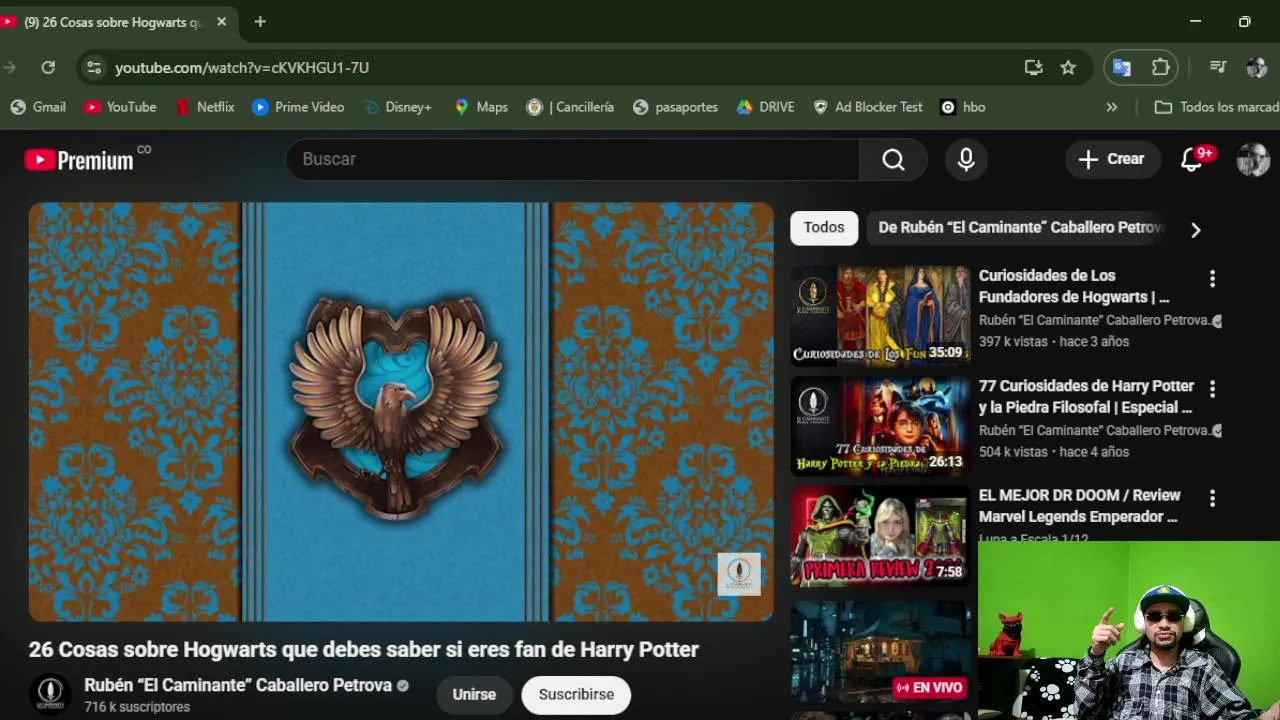Open the Netflix bookmark

[205, 107]
